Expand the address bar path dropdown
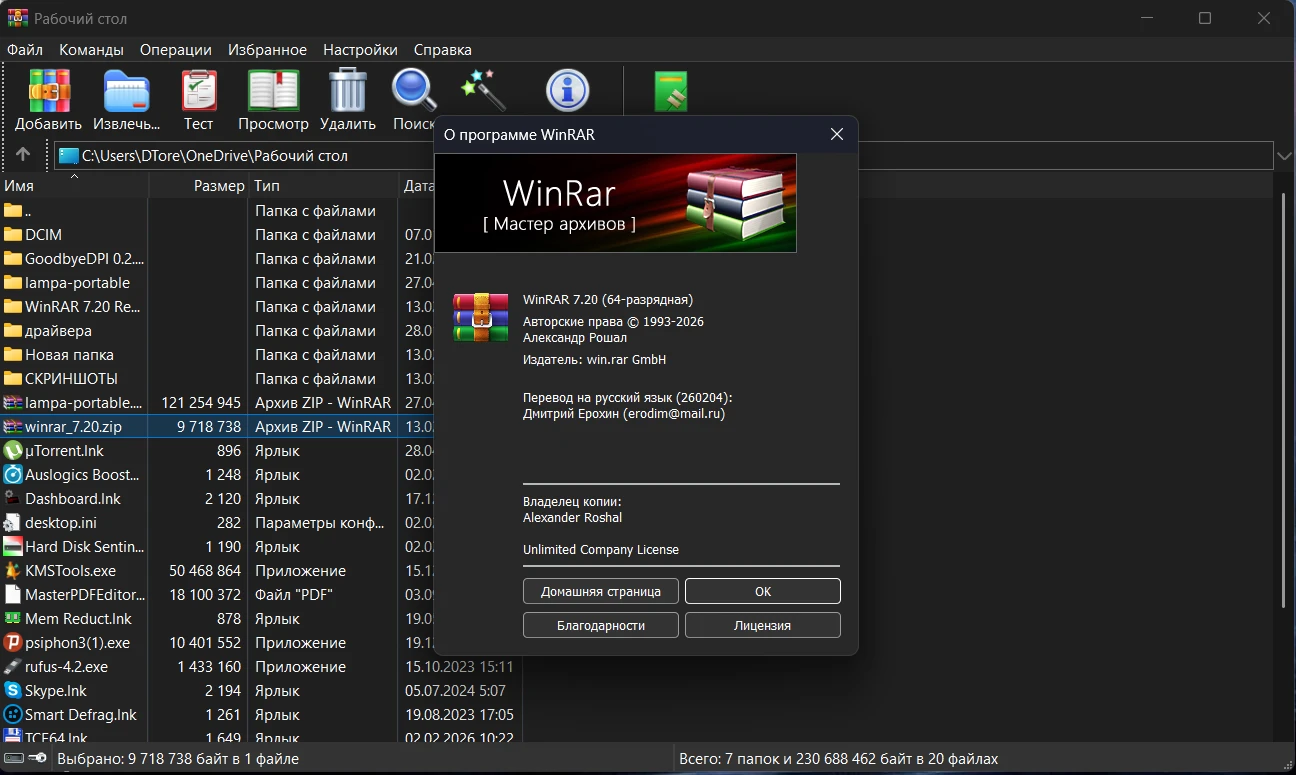The height and width of the screenshot is (775, 1296). [x=1284, y=156]
